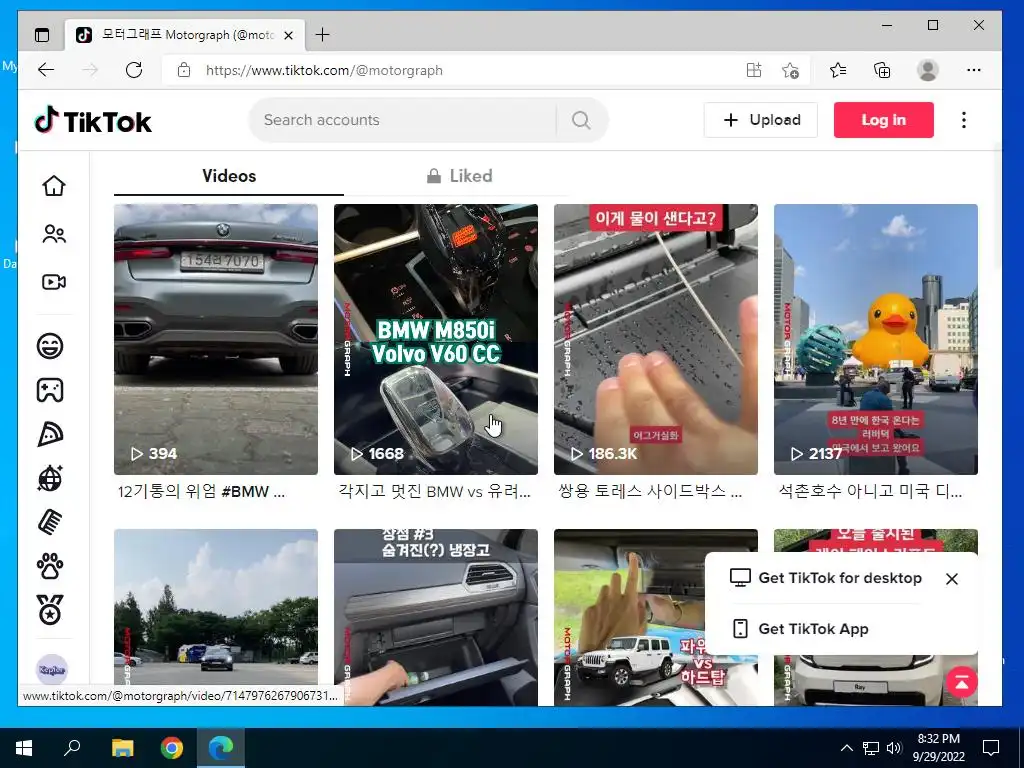Select the Animals paw print category icon

pyautogui.click(x=50, y=566)
